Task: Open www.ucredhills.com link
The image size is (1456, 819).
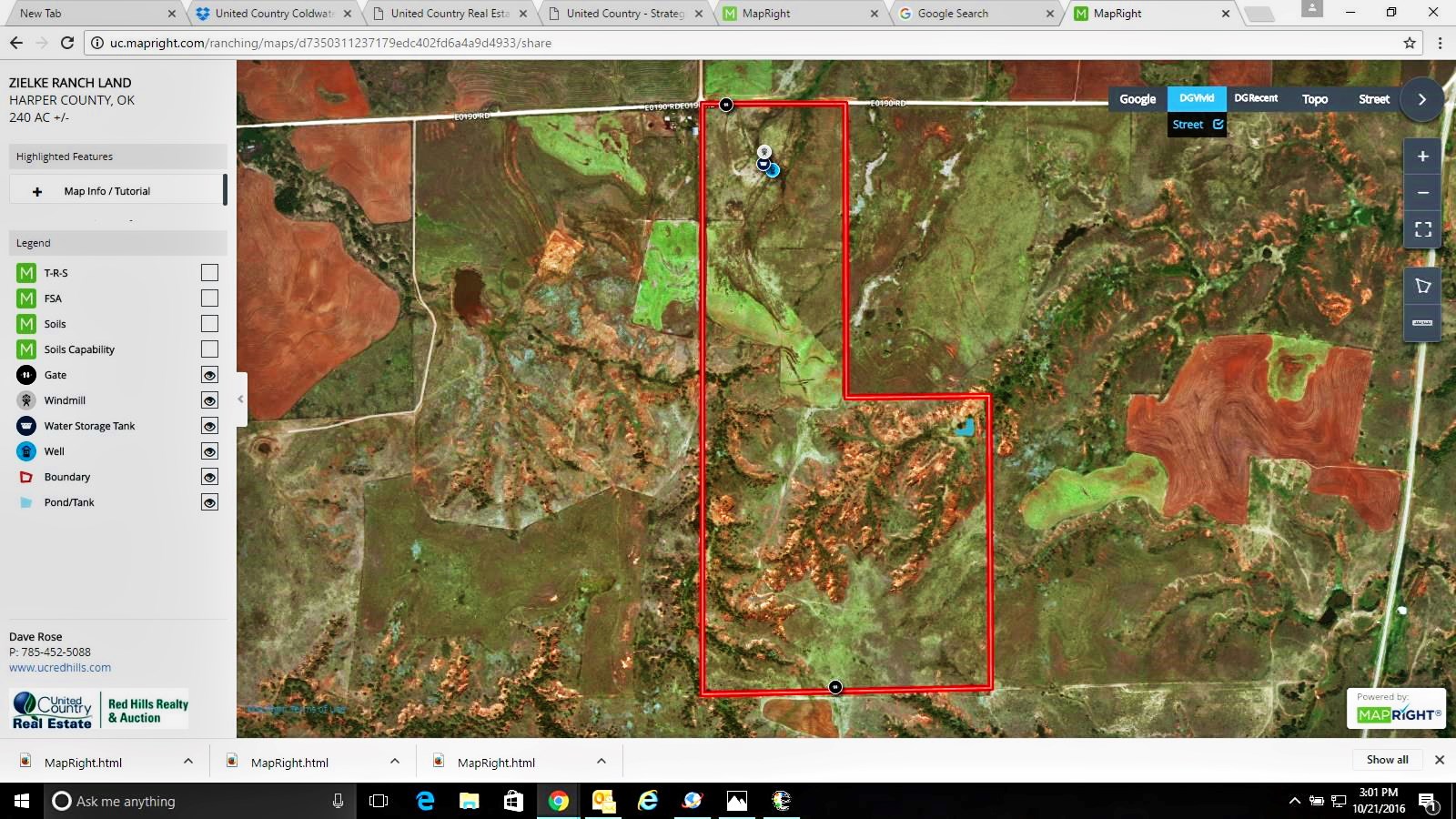Action: [60, 667]
